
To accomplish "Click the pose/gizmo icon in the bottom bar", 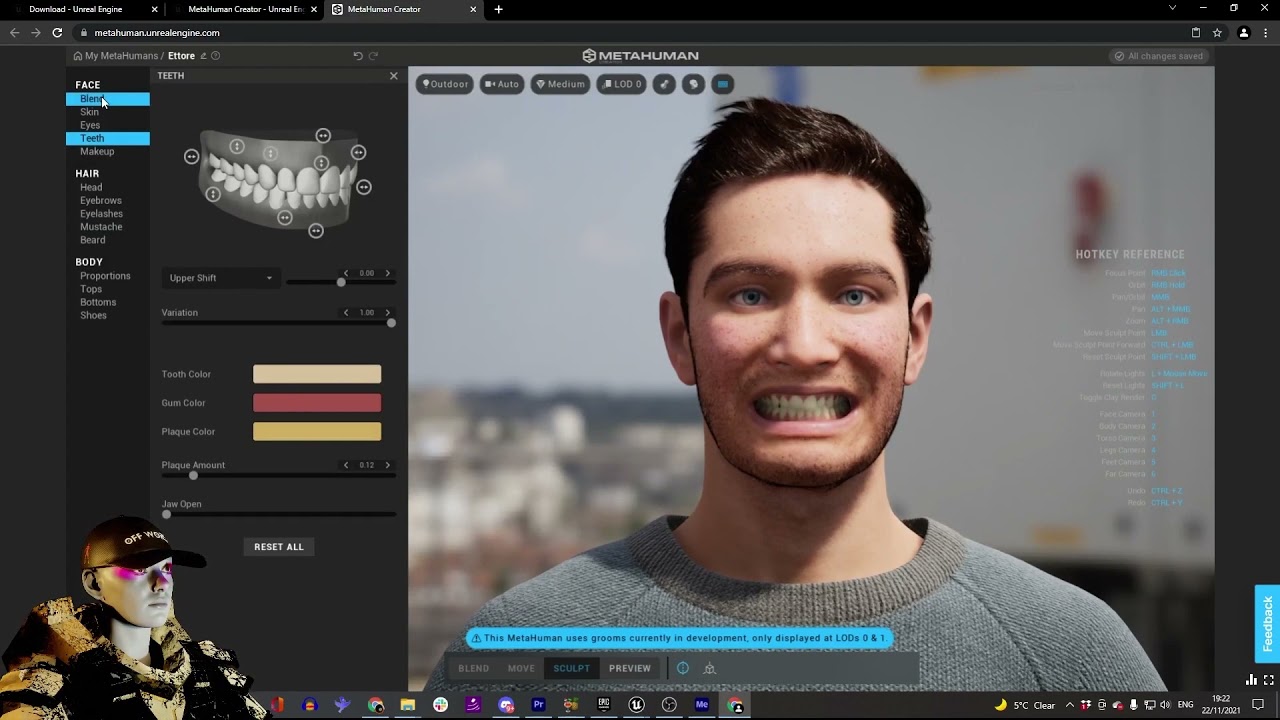I will 709,668.
